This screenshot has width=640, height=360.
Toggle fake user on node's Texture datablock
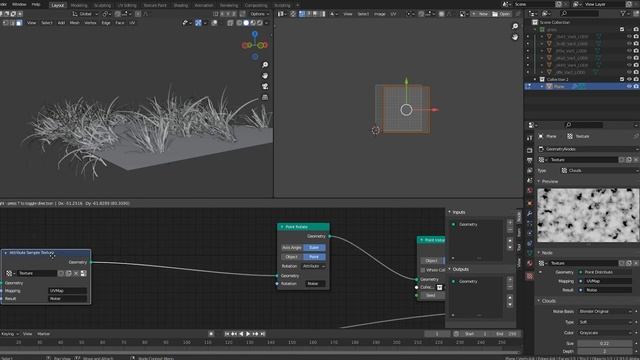[x=61, y=273]
